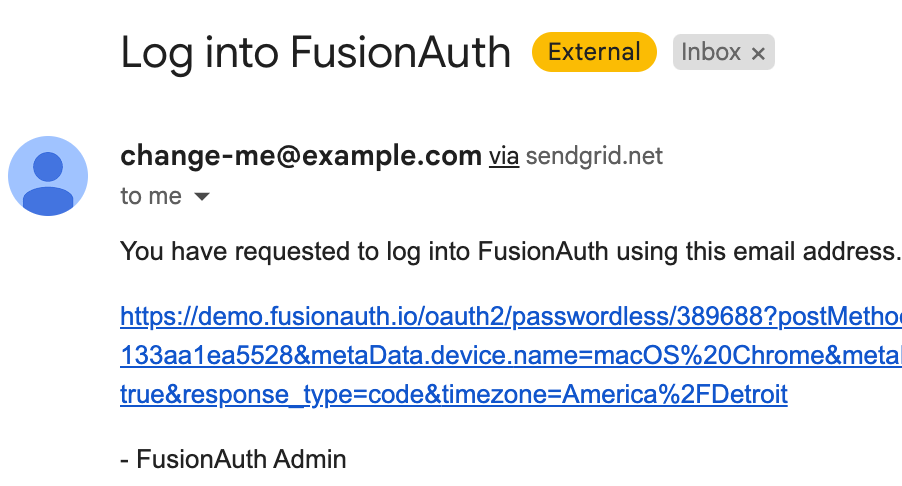Image resolution: width=902 pixels, height=486 pixels.
Task: Click sender address change-me@example.com
Action: (x=301, y=156)
